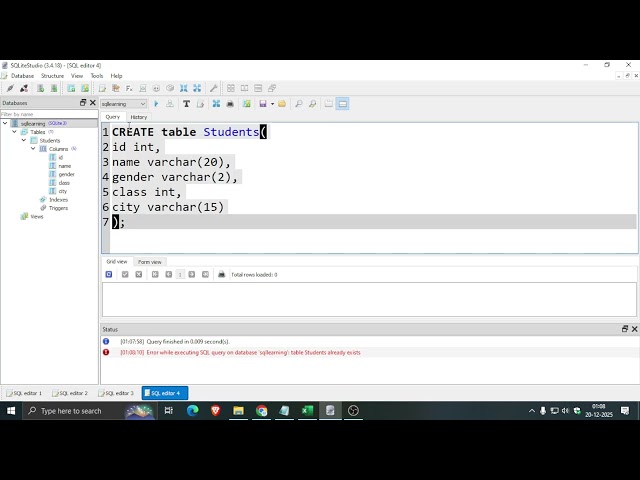Image resolution: width=640 pixels, height=480 pixels.
Task: Select the Grid view tab
Action: (x=117, y=262)
